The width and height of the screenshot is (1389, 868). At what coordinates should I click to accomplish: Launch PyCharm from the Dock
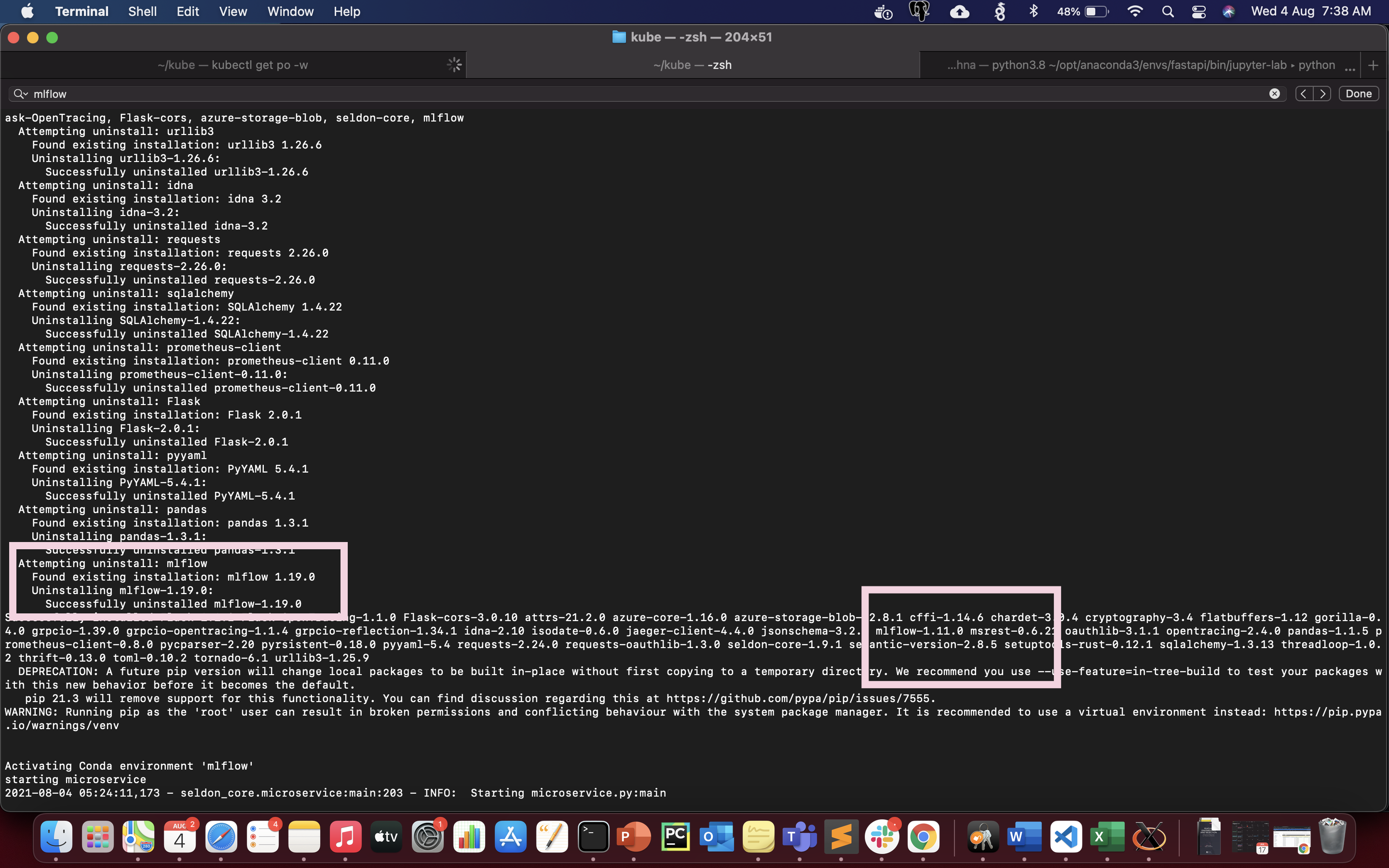tap(675, 837)
